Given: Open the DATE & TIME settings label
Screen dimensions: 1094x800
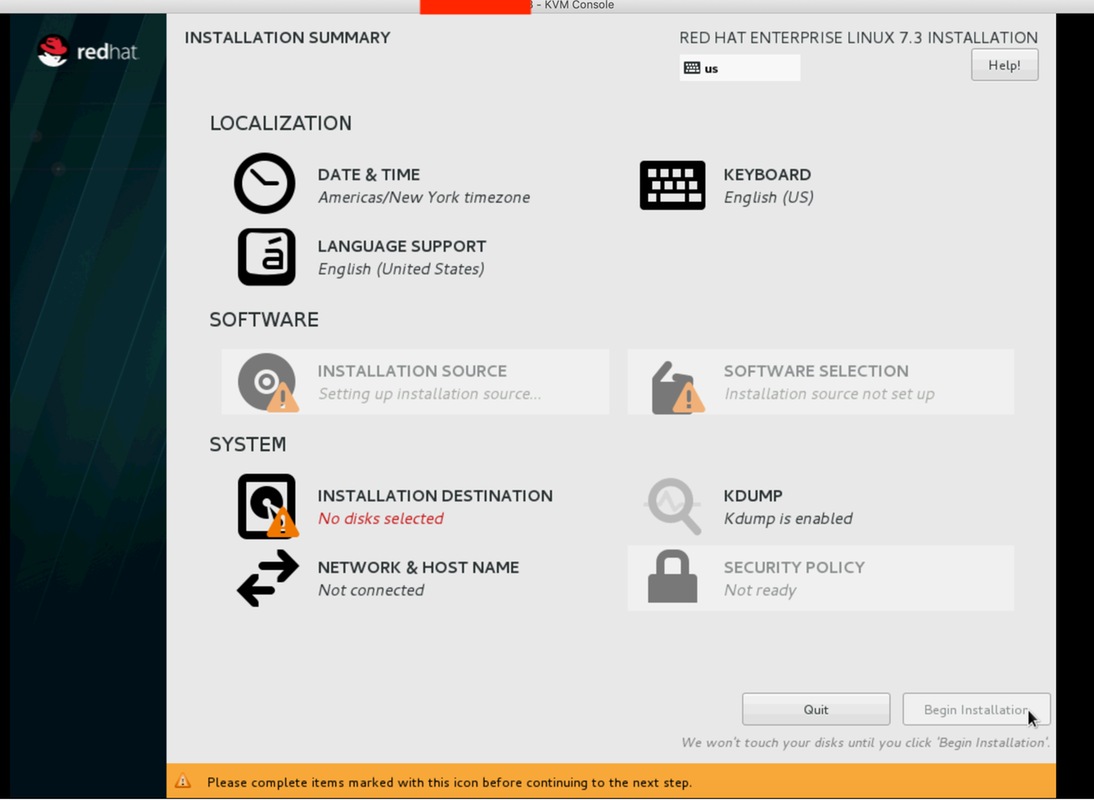Looking at the screenshot, I should pyautogui.click(x=368, y=174).
